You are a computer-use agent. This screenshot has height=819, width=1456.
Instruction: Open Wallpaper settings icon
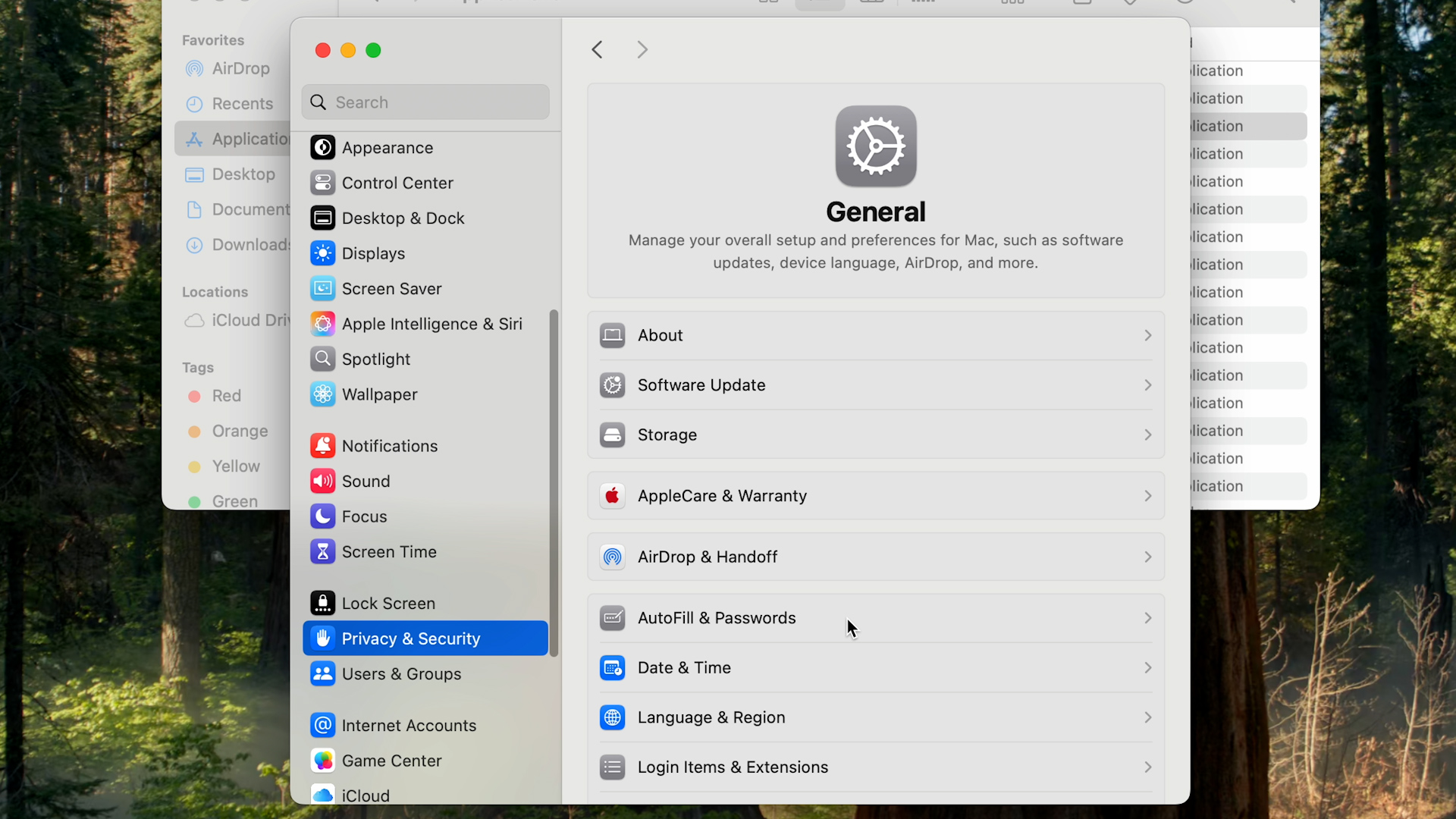click(322, 394)
